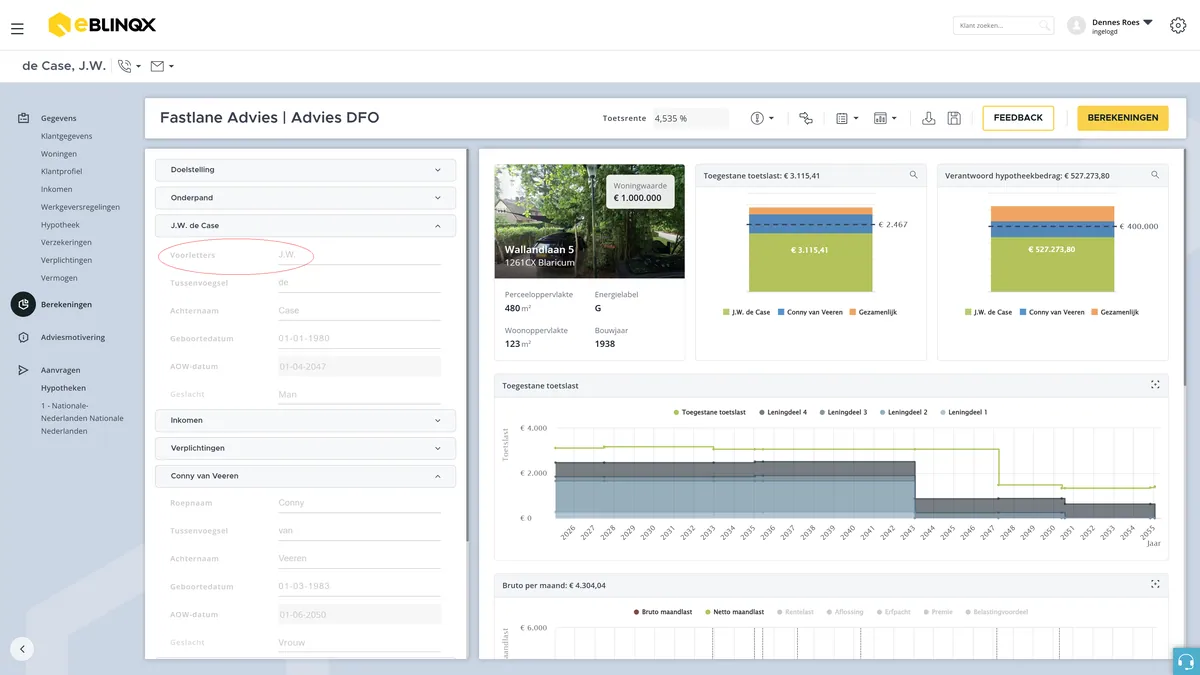
Task: Go to Adviesmotivering in the sidebar
Action: pos(73,338)
